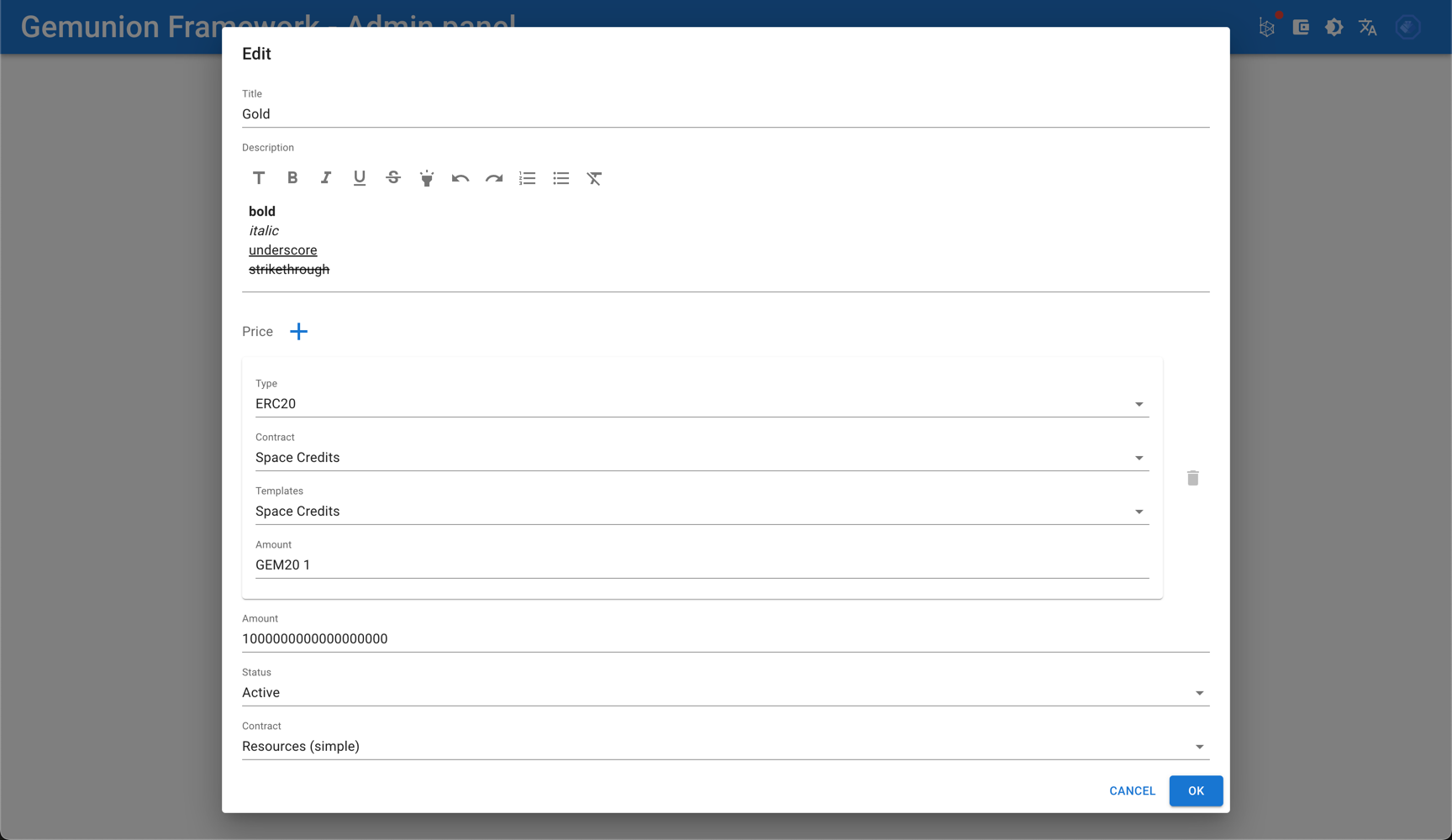
Task: Toggle italic formatting in Description toolbar
Action: click(x=326, y=178)
